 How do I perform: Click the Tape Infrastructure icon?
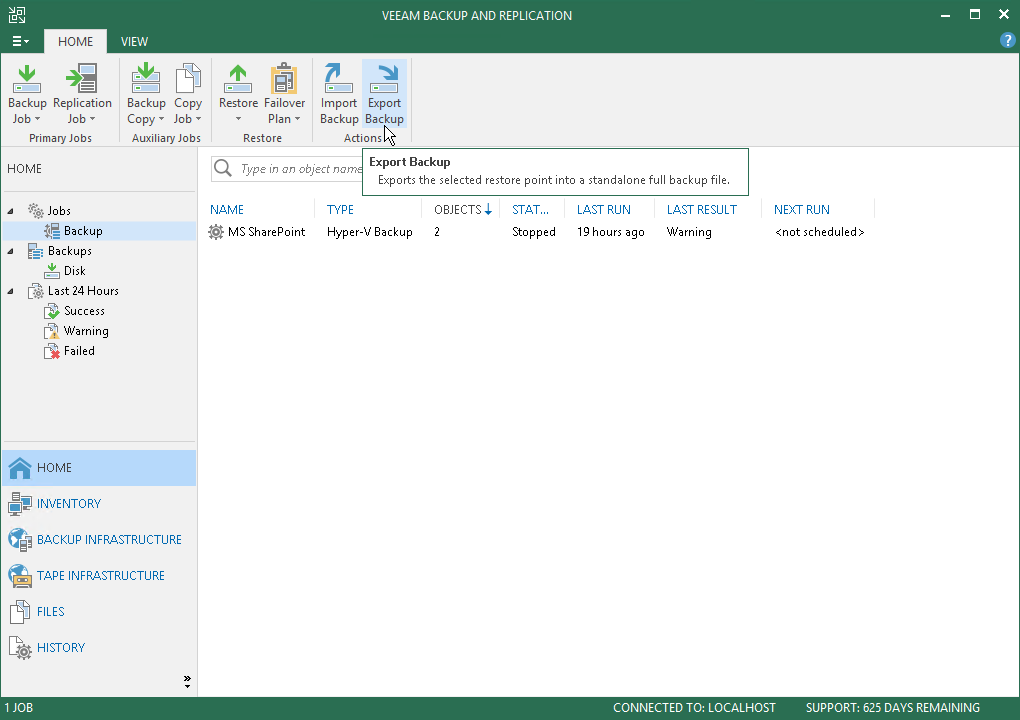20,576
